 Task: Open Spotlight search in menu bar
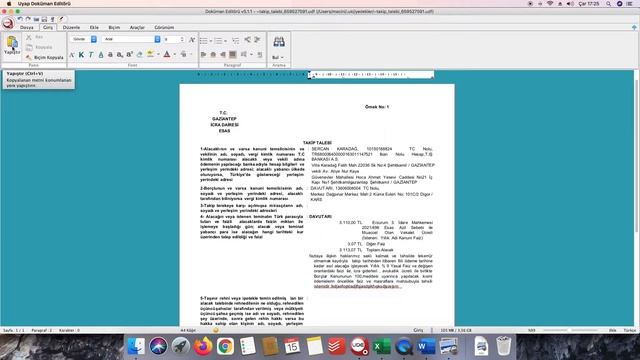pos(609,4)
